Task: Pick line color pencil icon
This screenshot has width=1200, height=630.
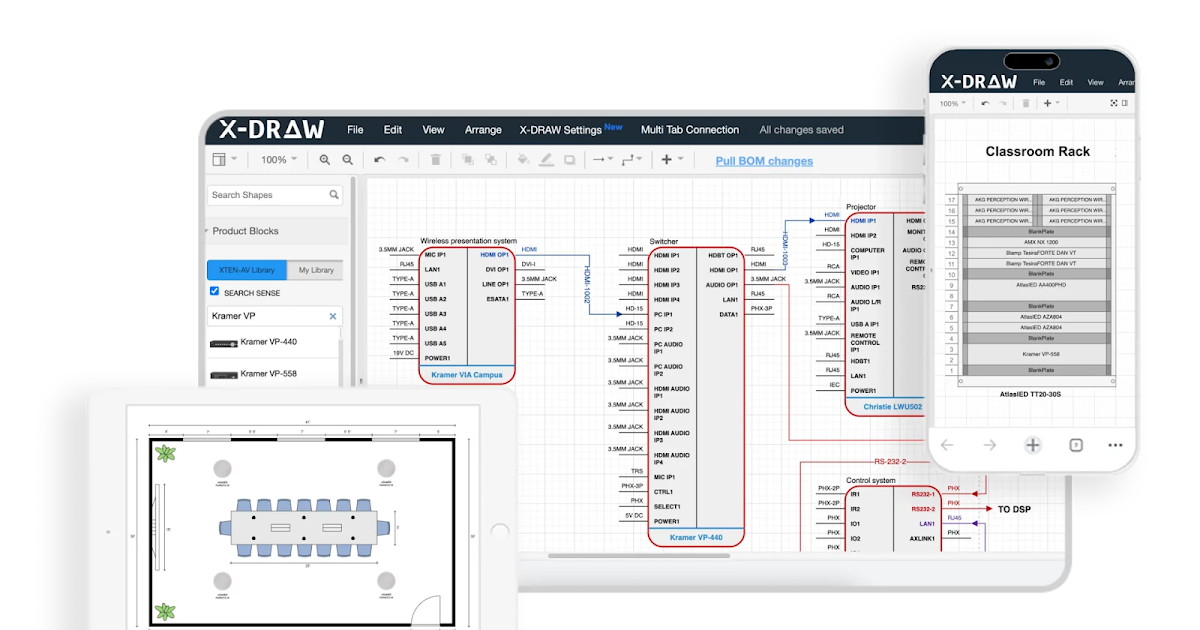Action: tap(546, 160)
